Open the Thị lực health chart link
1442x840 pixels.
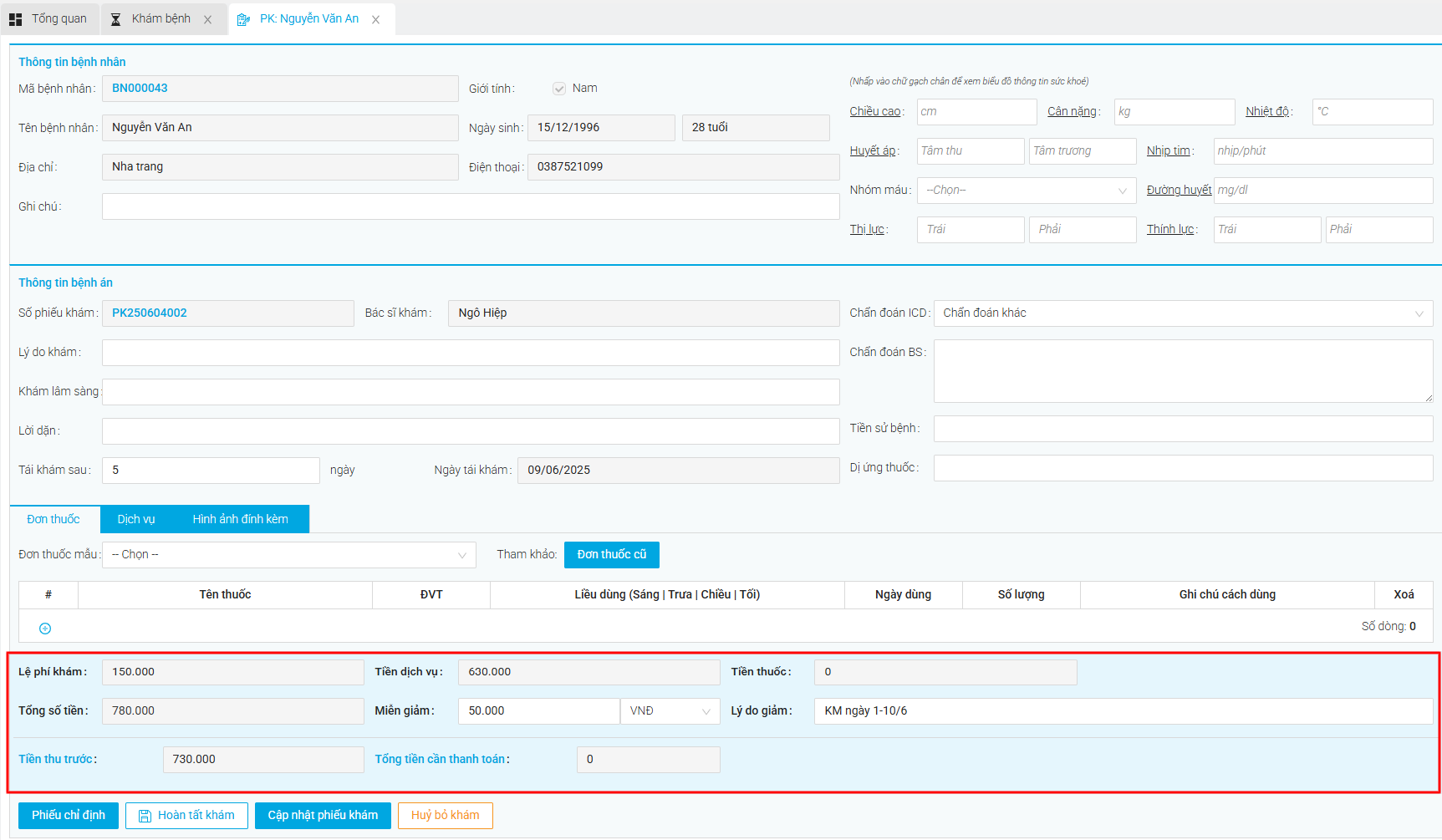(867, 230)
